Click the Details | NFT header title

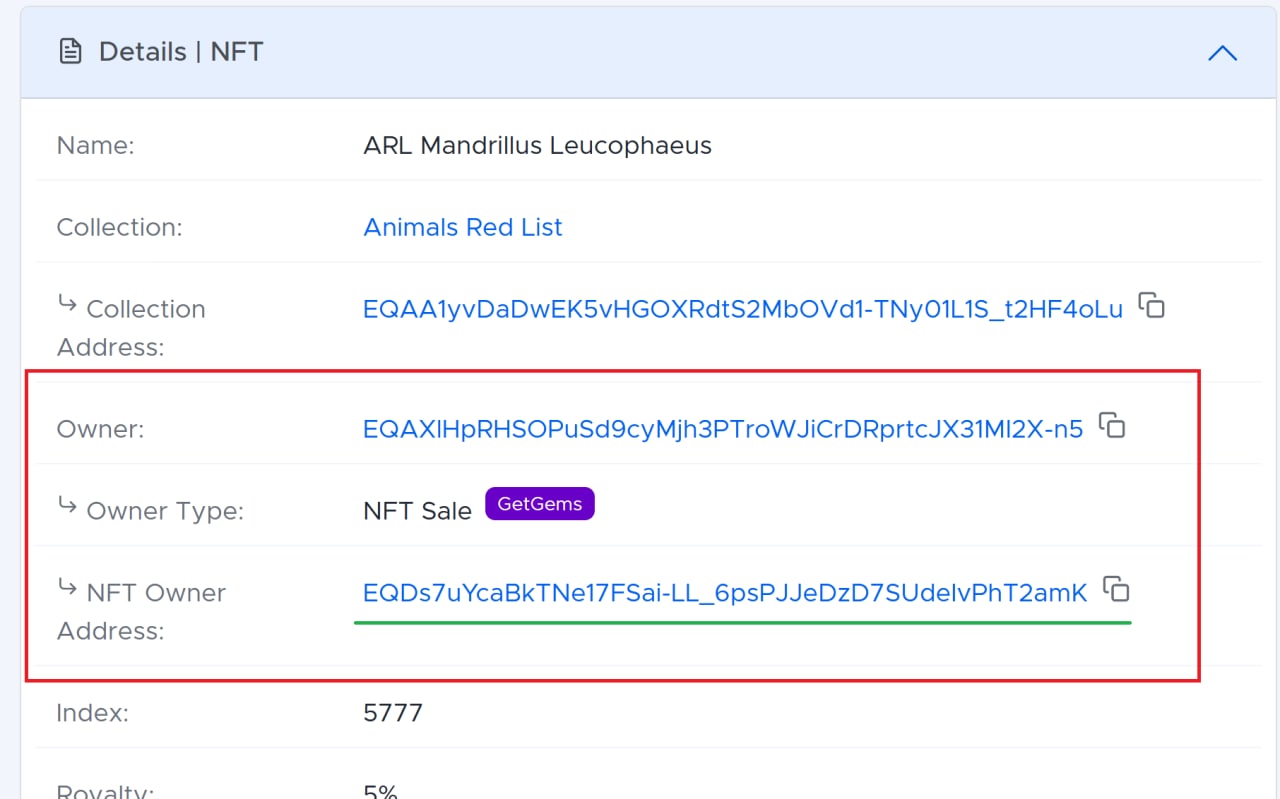(x=181, y=52)
